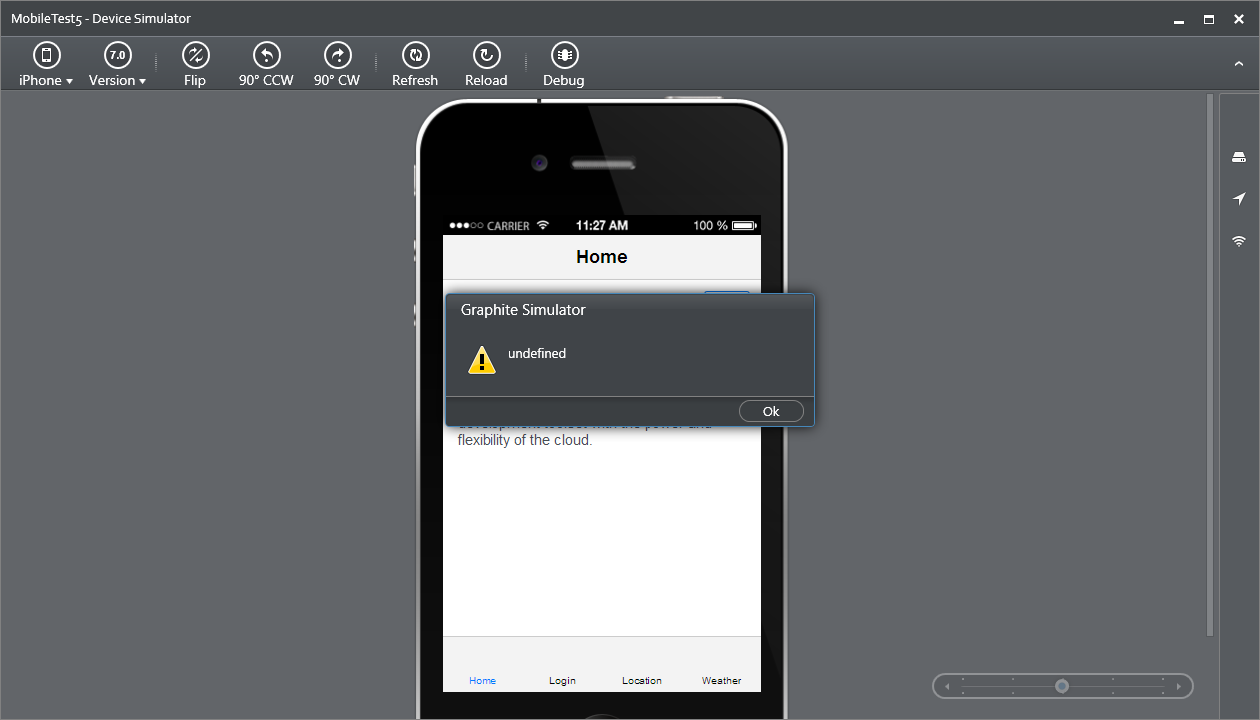Click the 11:27 AM clock in status bar
Screen dimensions: 1260x720
click(x=602, y=226)
